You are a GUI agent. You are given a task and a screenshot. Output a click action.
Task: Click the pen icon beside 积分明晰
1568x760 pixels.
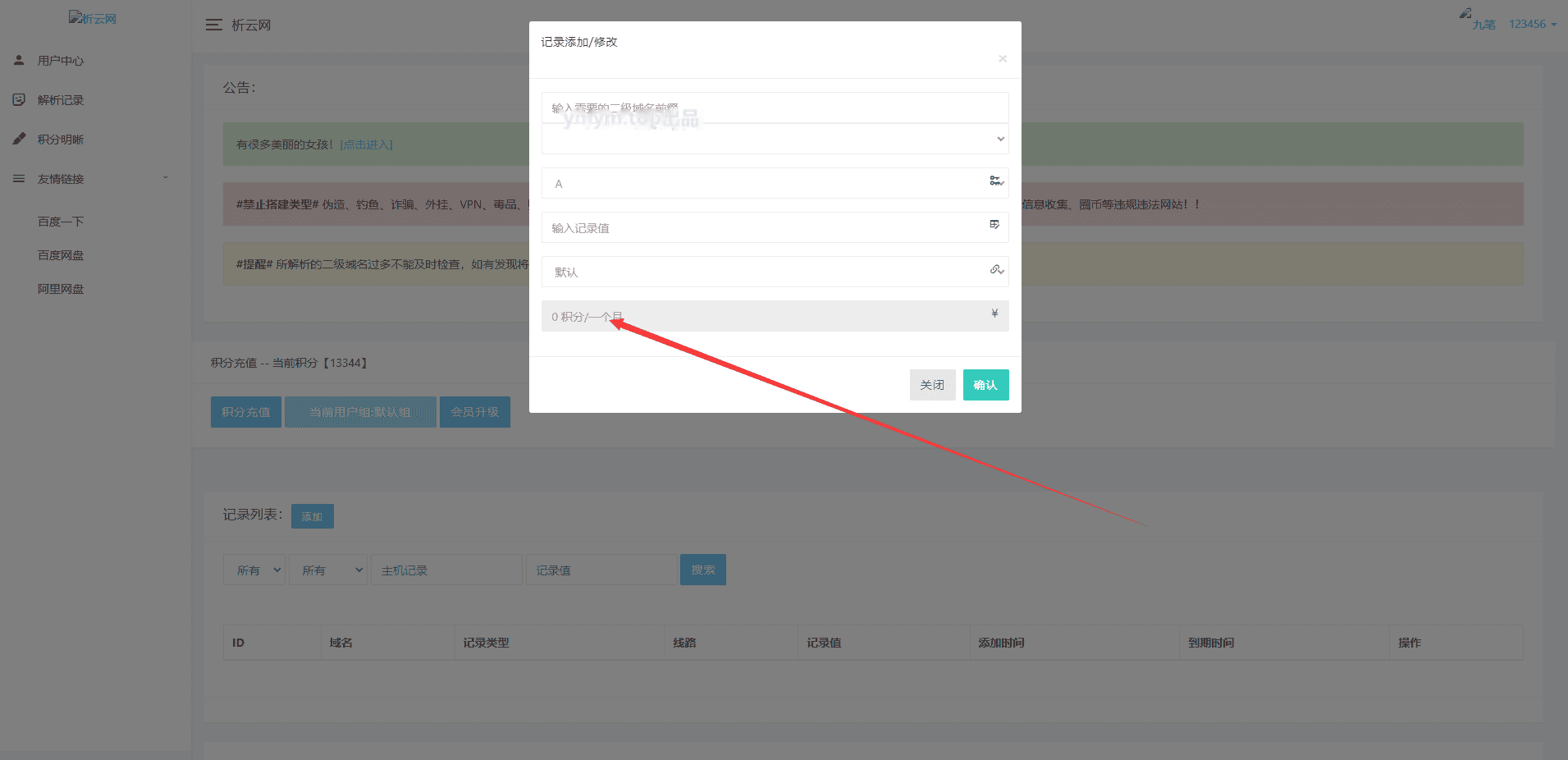pyautogui.click(x=19, y=139)
